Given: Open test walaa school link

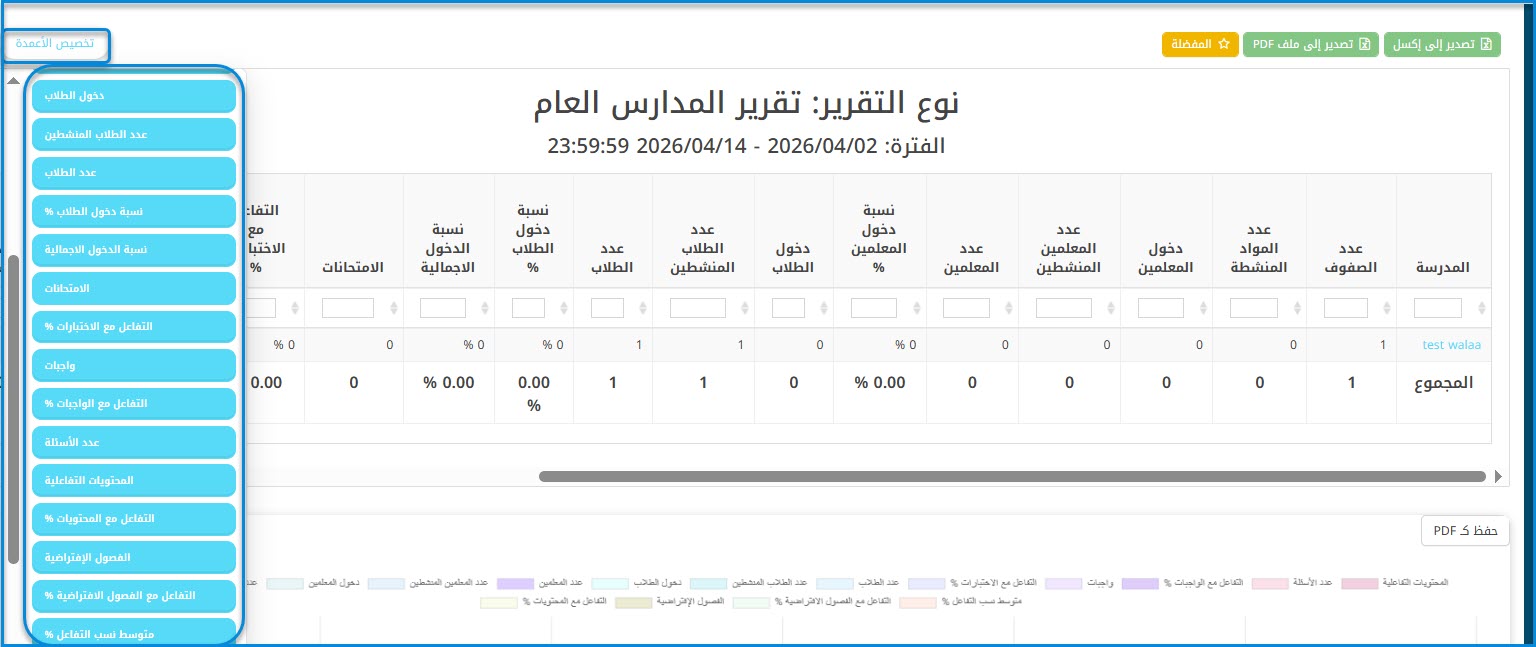Looking at the screenshot, I should pos(1451,345).
